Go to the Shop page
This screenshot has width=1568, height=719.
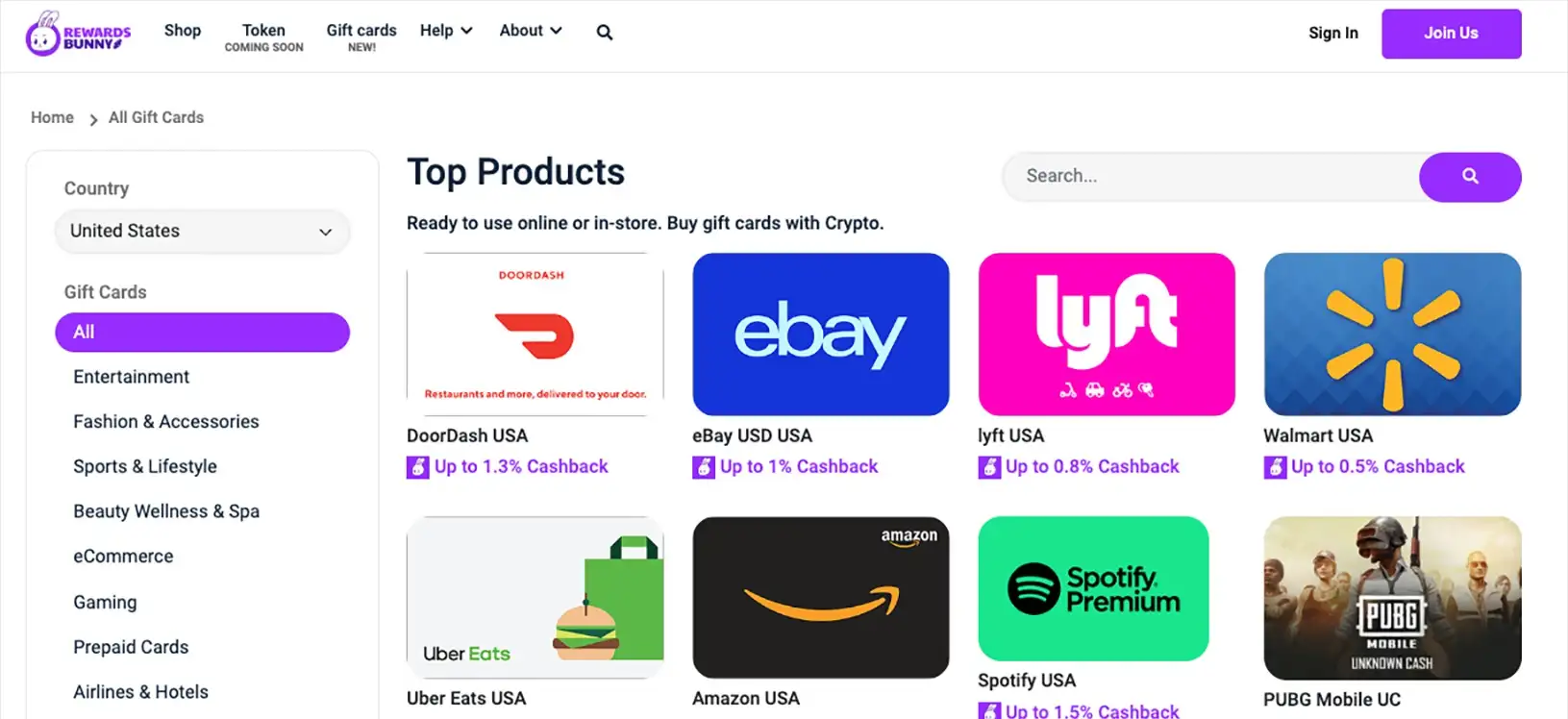pyautogui.click(x=183, y=31)
